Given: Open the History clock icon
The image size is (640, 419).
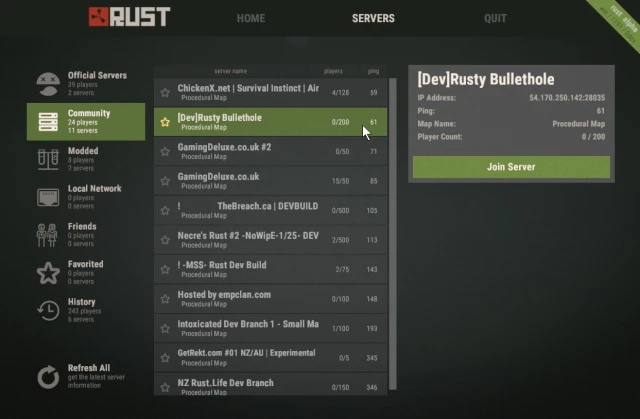Looking at the screenshot, I should click(48, 310).
